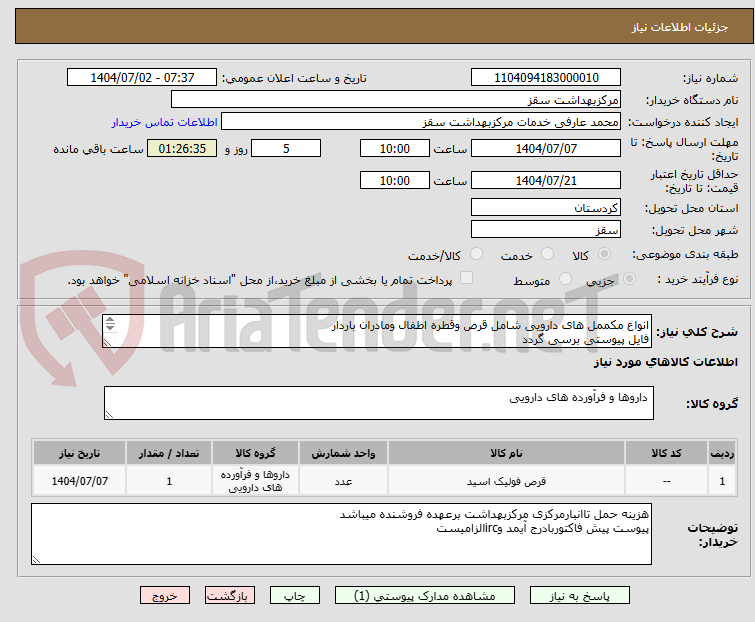
Task: Select the جزیی purchase type radio
Action: (x=629, y=279)
